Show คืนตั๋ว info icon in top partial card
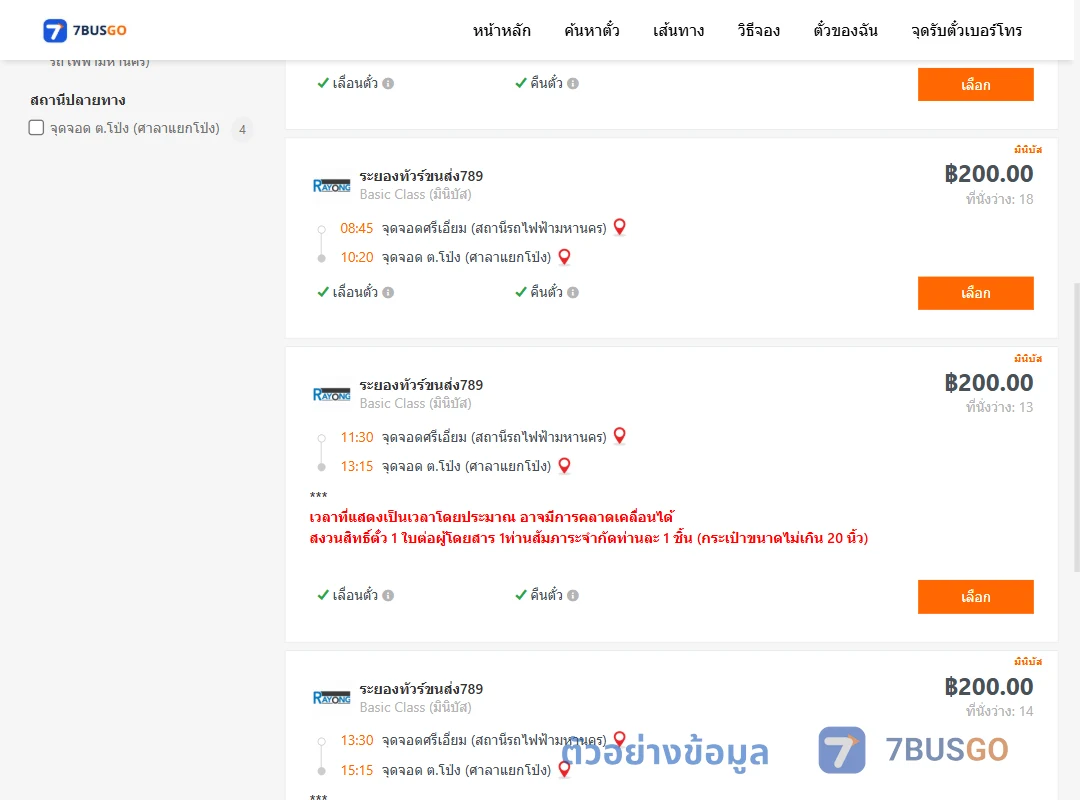 (573, 83)
